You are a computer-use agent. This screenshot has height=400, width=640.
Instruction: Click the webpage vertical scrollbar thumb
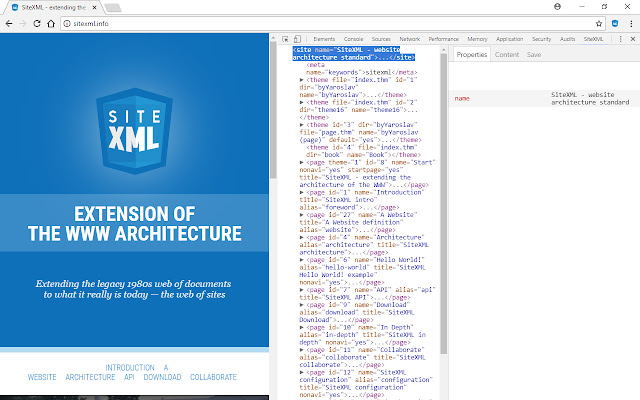coord(273,109)
